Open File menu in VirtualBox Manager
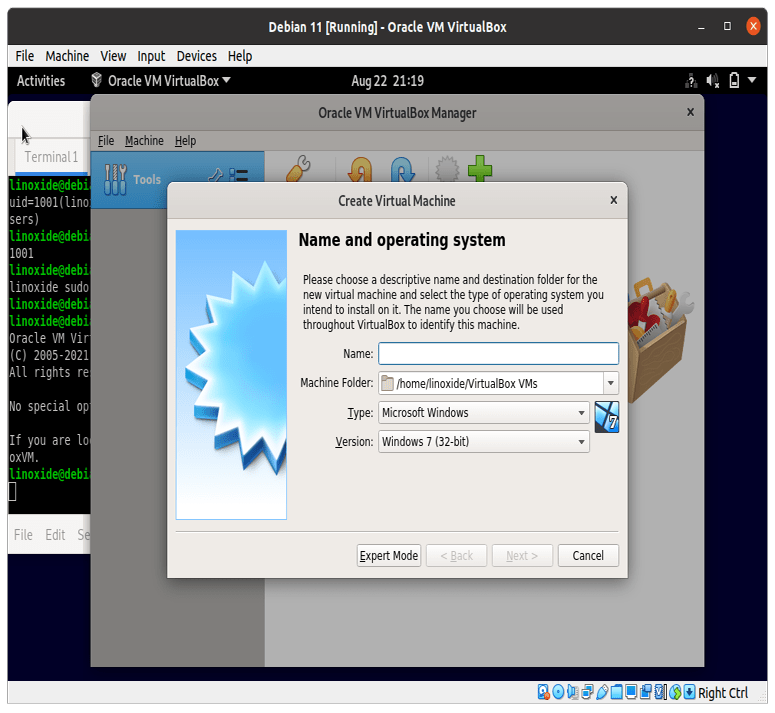This screenshot has height=713, width=775. coord(106,141)
